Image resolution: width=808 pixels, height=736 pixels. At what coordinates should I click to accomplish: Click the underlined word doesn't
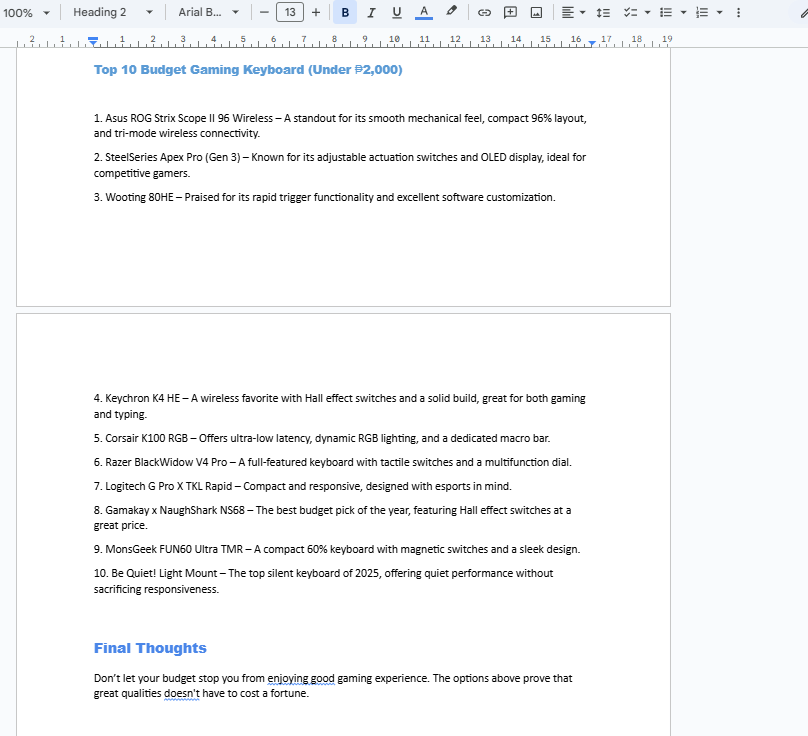pyautogui.click(x=181, y=693)
